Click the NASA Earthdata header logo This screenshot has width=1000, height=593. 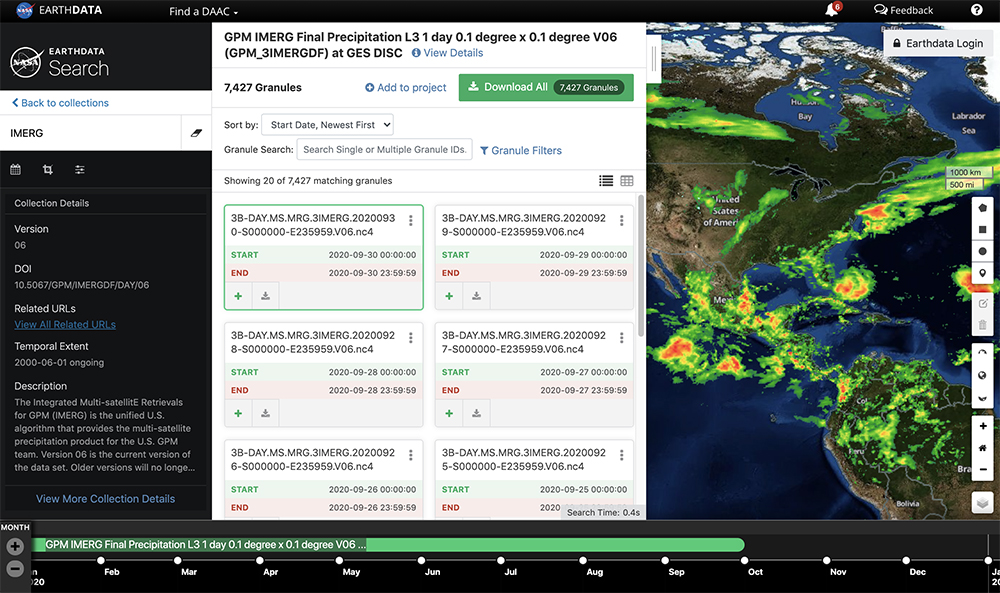[x=59, y=10]
